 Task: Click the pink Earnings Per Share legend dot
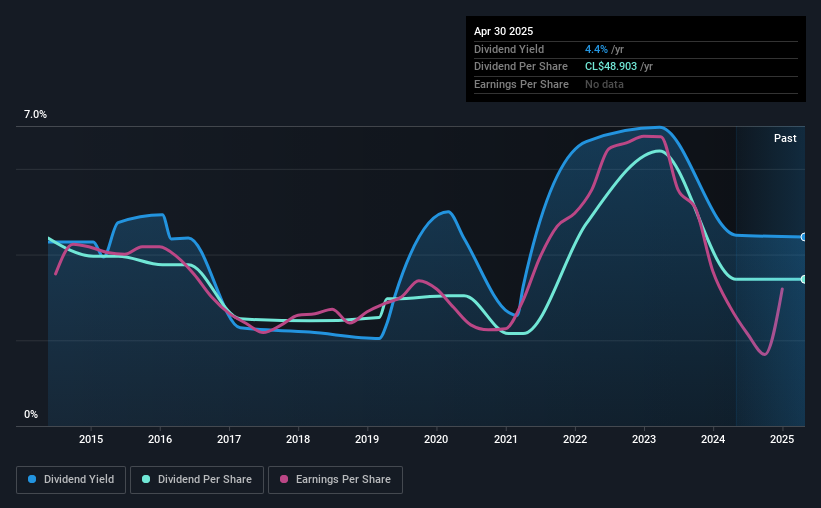[x=284, y=479]
